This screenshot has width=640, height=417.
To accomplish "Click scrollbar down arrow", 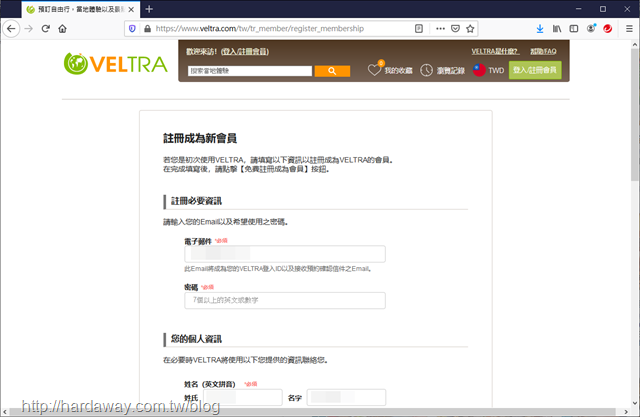I will click(x=635, y=403).
